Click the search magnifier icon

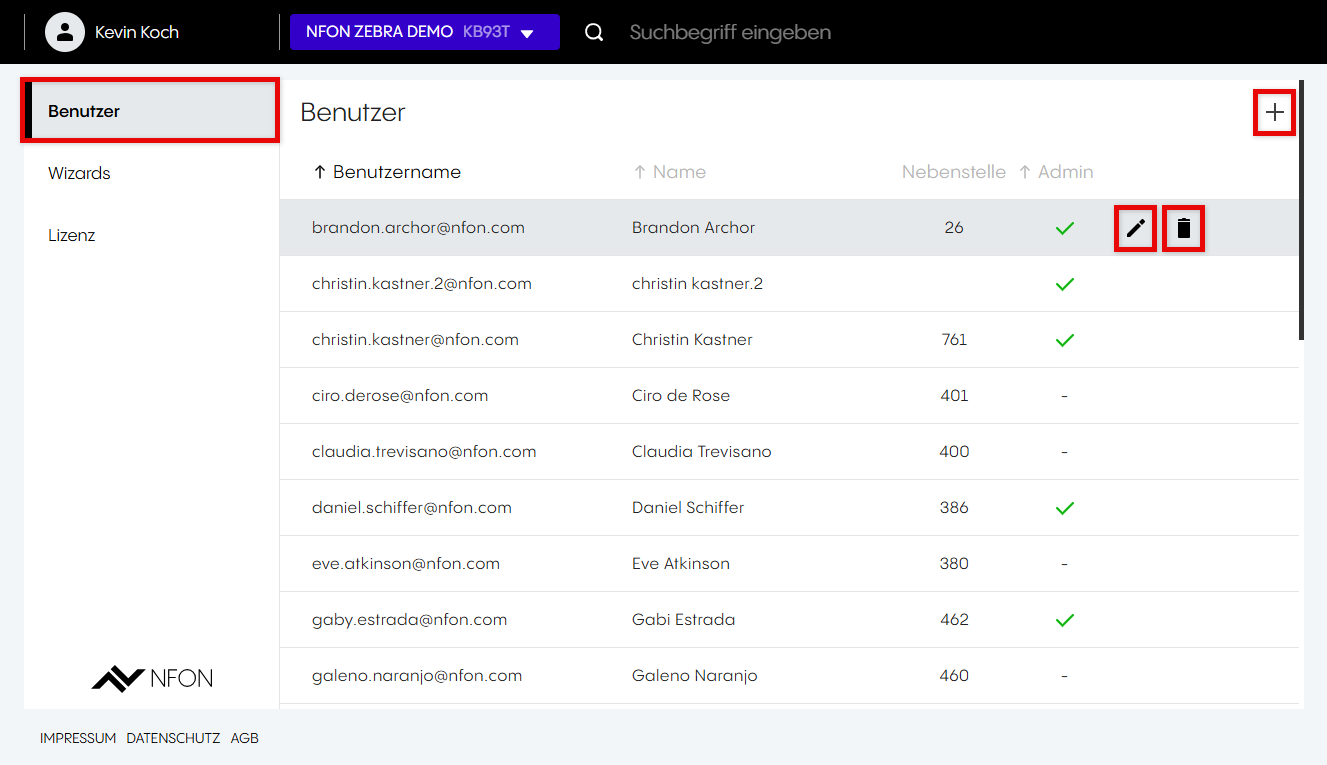(594, 32)
